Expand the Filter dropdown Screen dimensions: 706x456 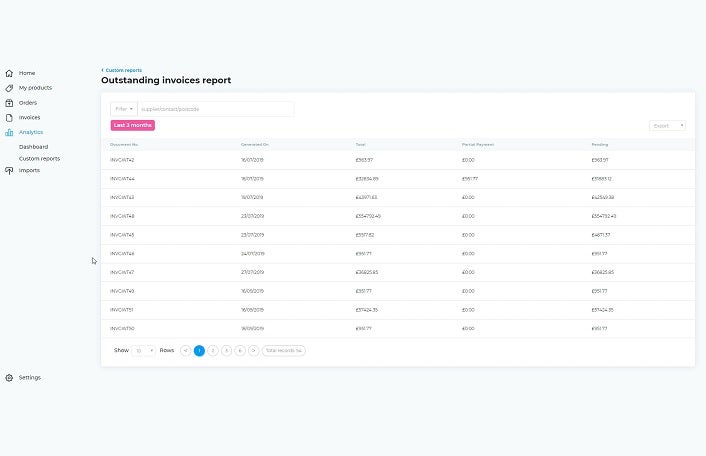click(124, 109)
